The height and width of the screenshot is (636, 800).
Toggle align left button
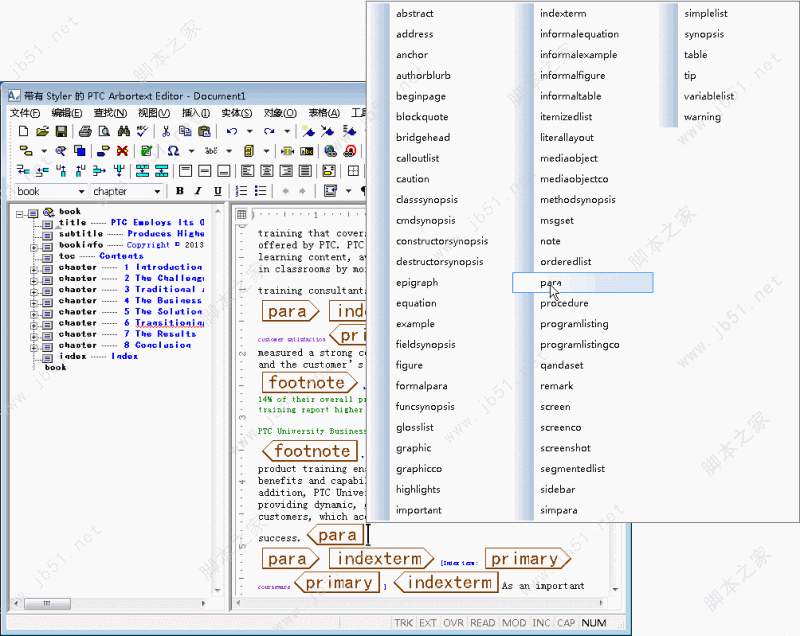coord(247,171)
